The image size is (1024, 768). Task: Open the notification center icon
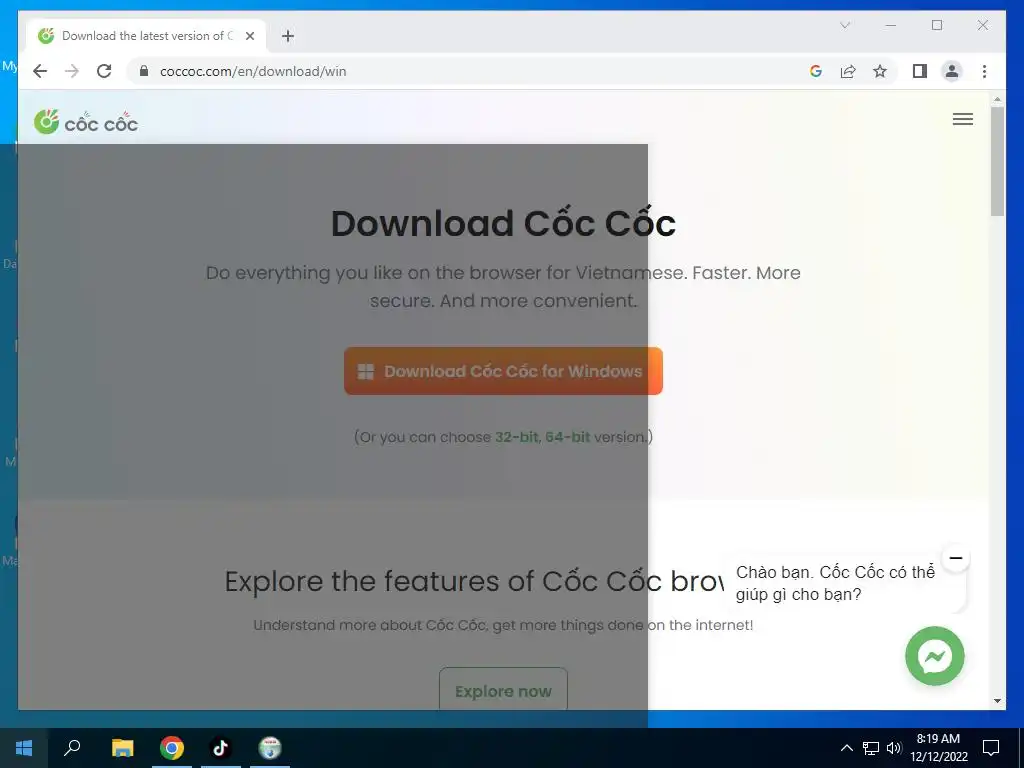click(x=991, y=748)
